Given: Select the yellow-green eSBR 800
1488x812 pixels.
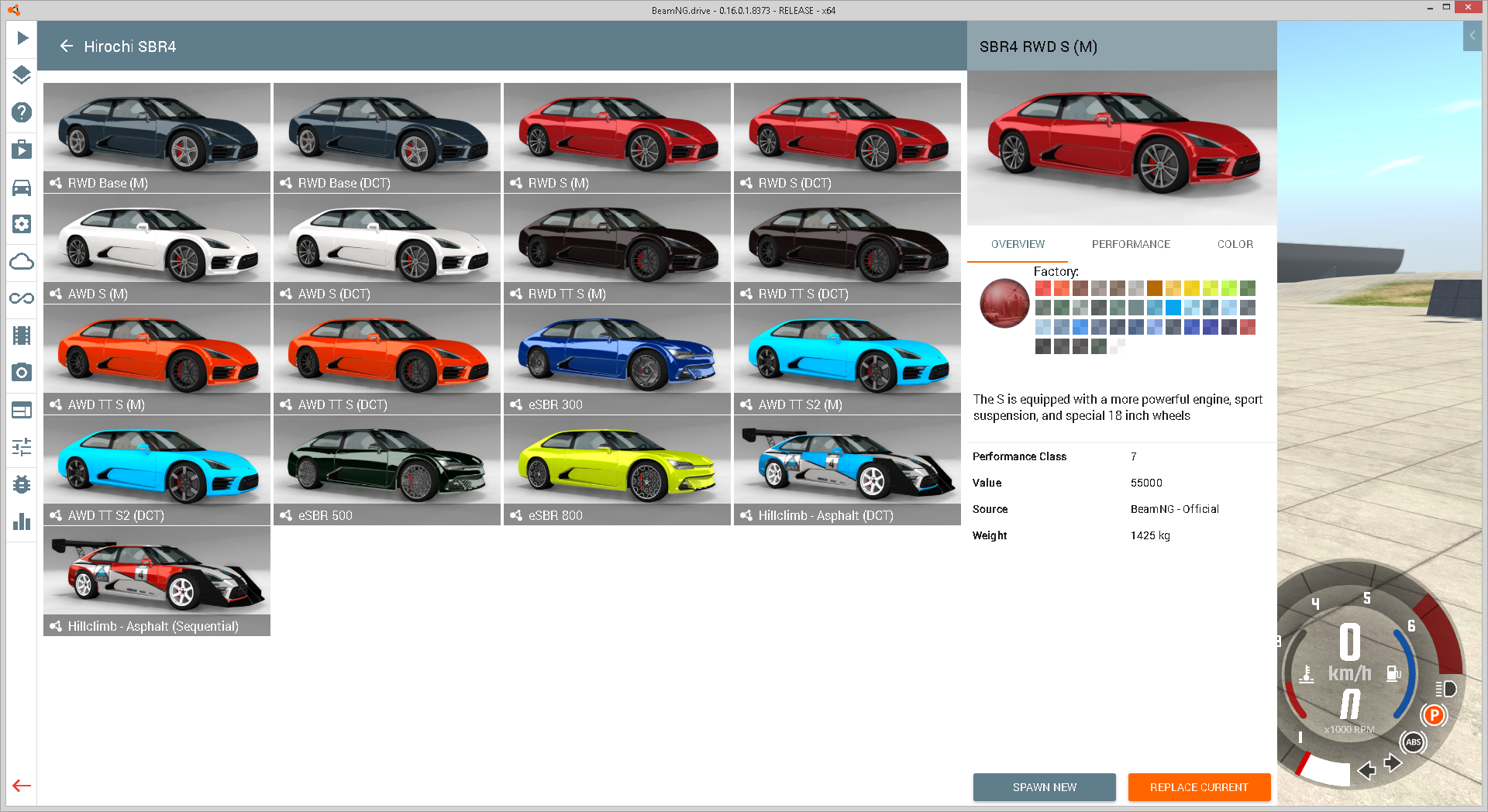Looking at the screenshot, I should click(617, 470).
